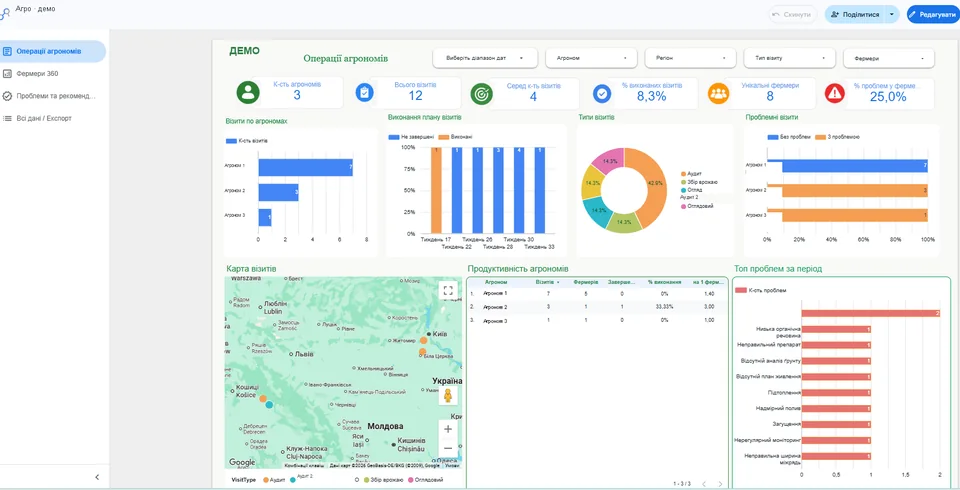The image size is (960, 490).
Task: Go to the previous page of the agronomist table
Action: 703,484
